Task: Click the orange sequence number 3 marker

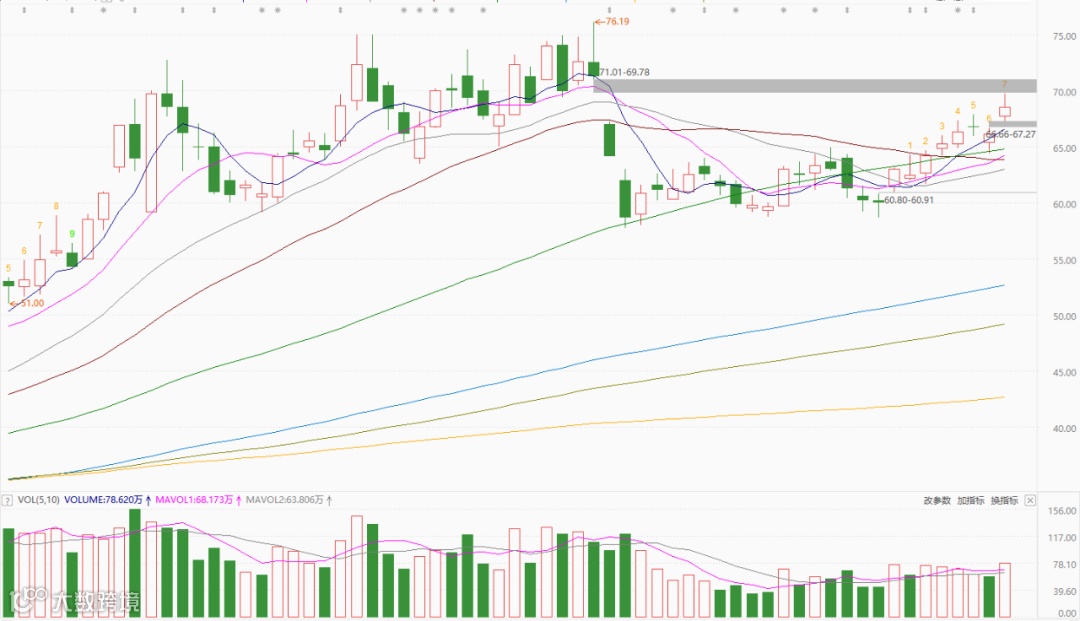Action: [x=942, y=126]
